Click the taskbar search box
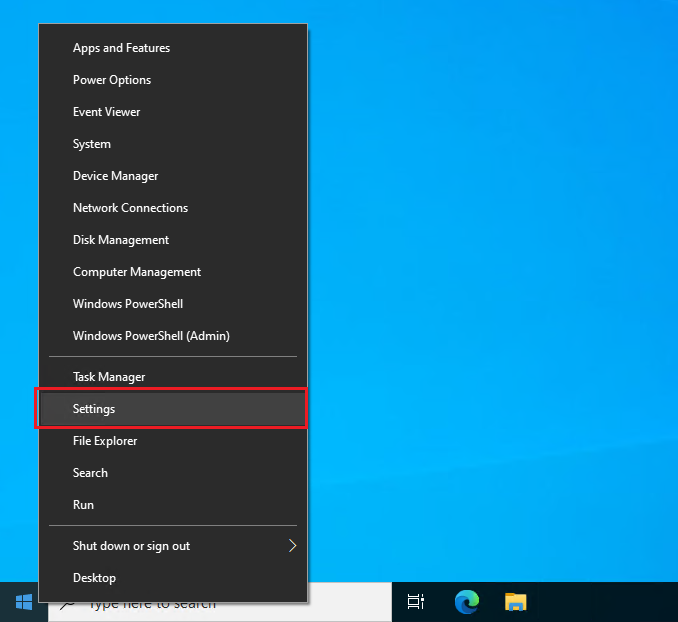 point(350,603)
